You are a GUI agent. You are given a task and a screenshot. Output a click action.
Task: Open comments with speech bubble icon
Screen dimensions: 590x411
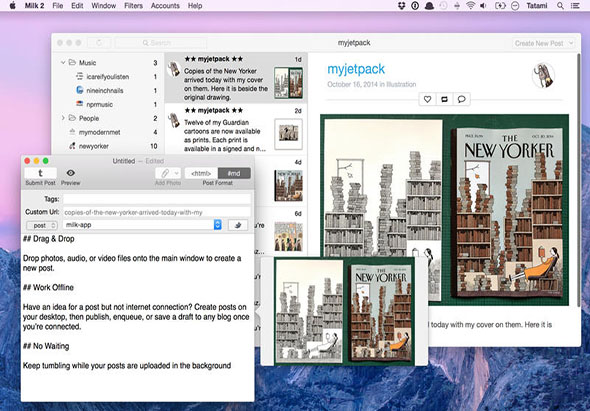point(461,99)
